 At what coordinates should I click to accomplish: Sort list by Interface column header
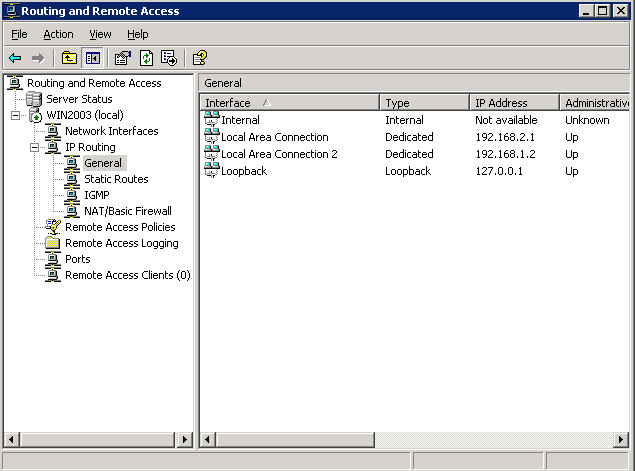[290, 103]
